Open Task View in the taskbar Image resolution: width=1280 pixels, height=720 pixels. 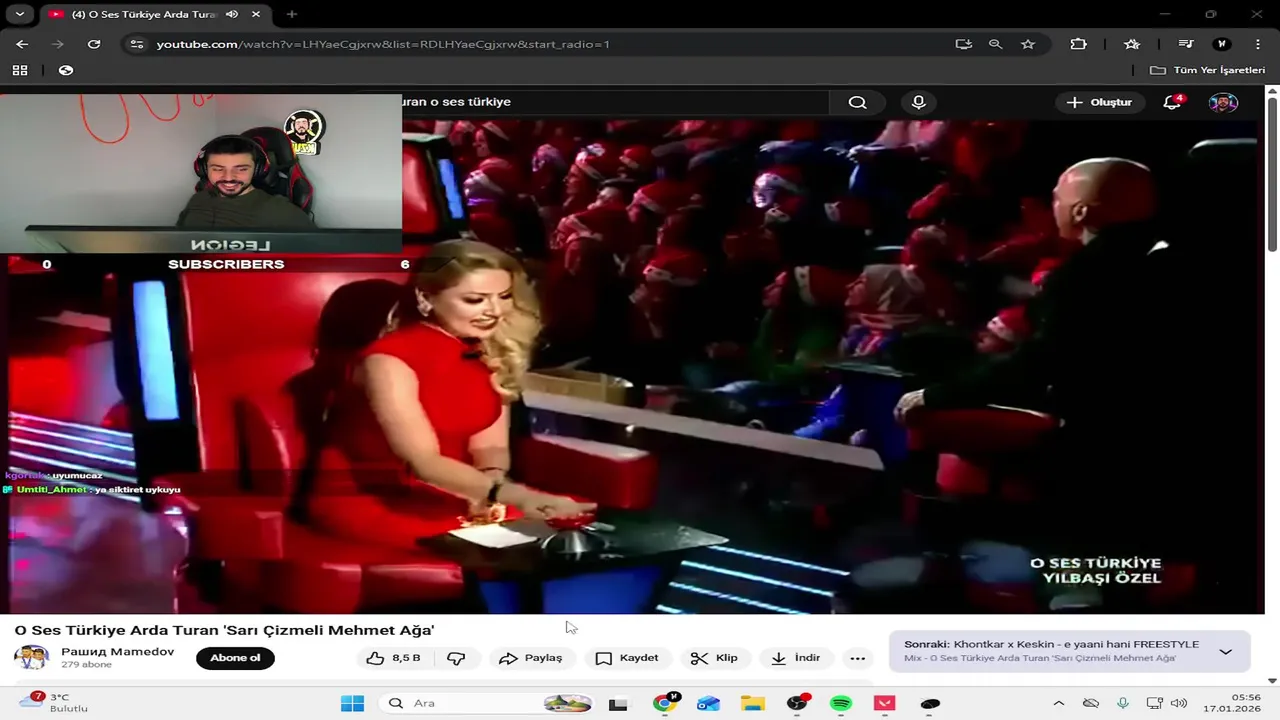pyautogui.click(x=618, y=703)
